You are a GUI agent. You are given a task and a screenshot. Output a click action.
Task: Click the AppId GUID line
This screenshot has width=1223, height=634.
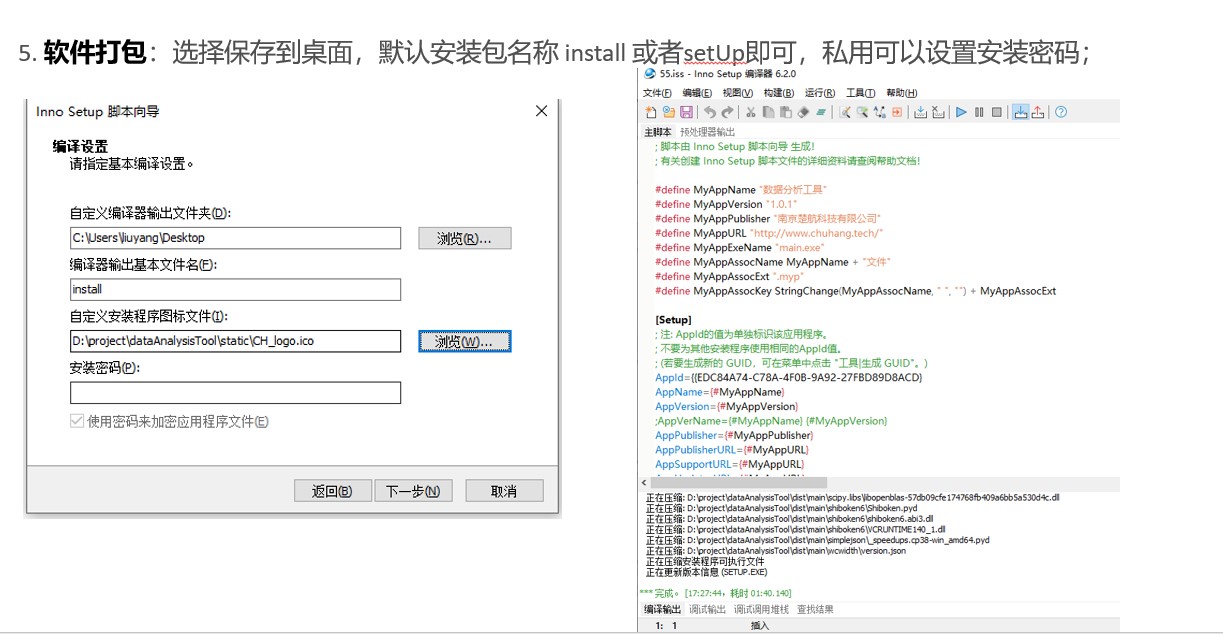[789, 378]
